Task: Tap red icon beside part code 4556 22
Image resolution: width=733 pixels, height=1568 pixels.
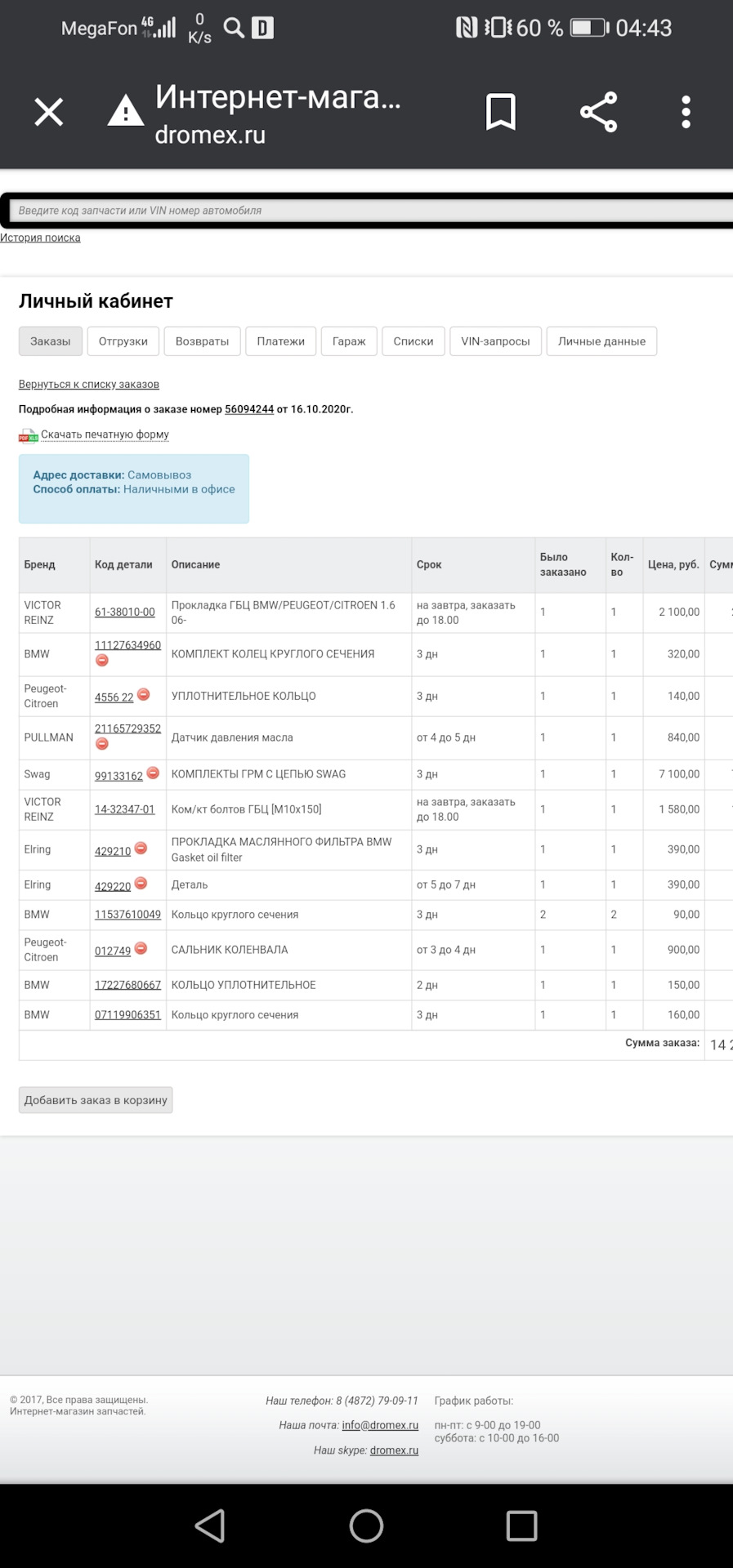Action: point(144,694)
